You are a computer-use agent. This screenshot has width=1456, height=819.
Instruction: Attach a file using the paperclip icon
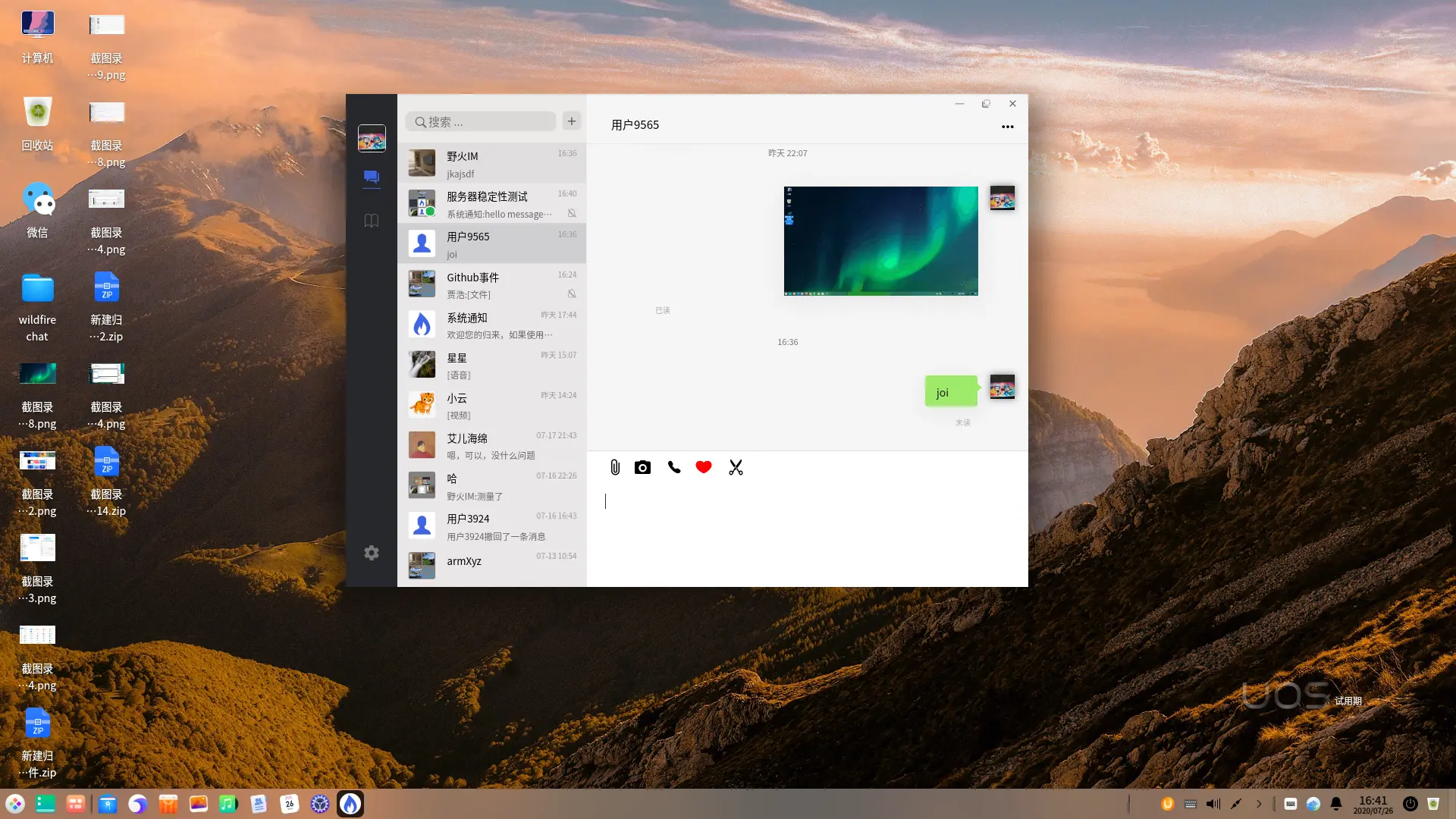[x=613, y=467]
